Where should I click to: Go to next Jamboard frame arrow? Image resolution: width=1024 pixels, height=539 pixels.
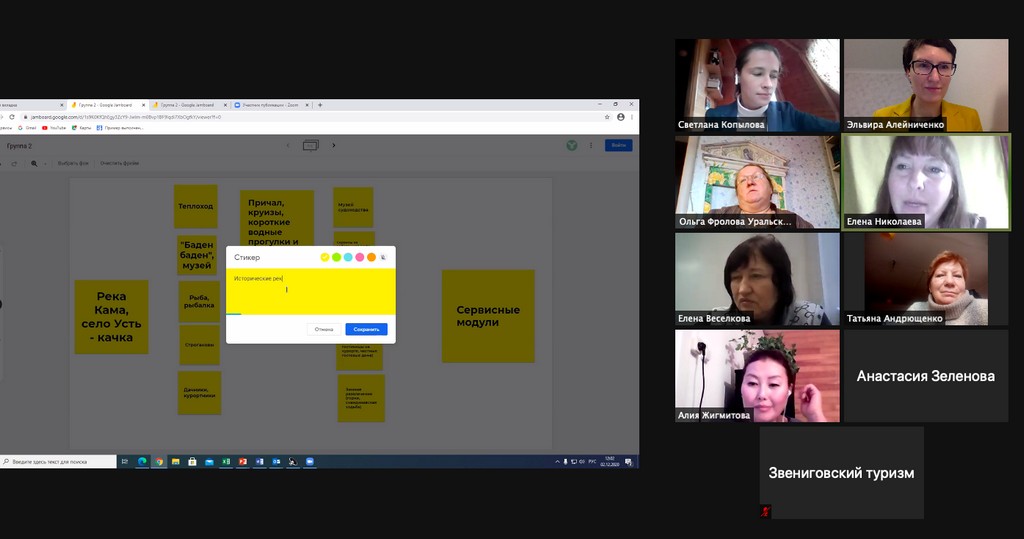(334, 146)
